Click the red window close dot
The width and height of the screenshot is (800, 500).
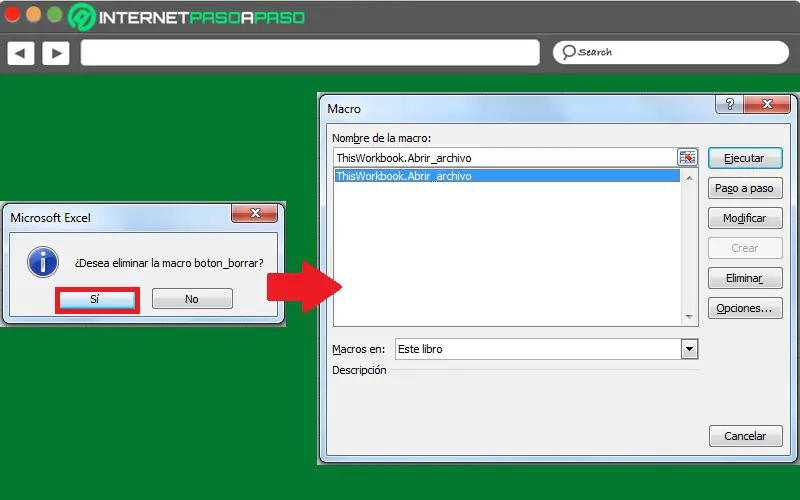(x=12, y=14)
